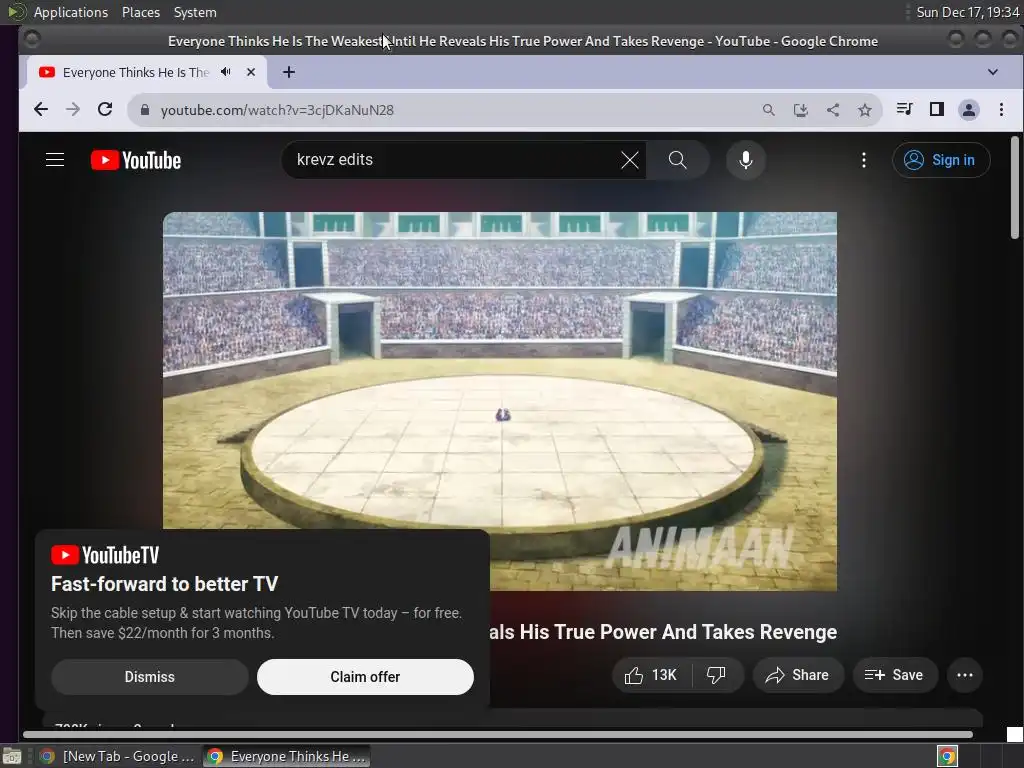
Task: Open the media control icon in Chrome toolbar
Action: (904, 109)
